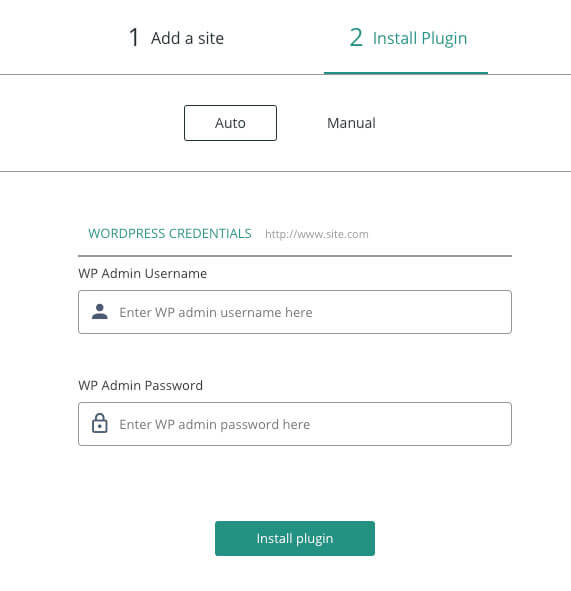Open the Install Plugin step tab
Screen dimensions: 571x591
pyautogui.click(x=408, y=38)
